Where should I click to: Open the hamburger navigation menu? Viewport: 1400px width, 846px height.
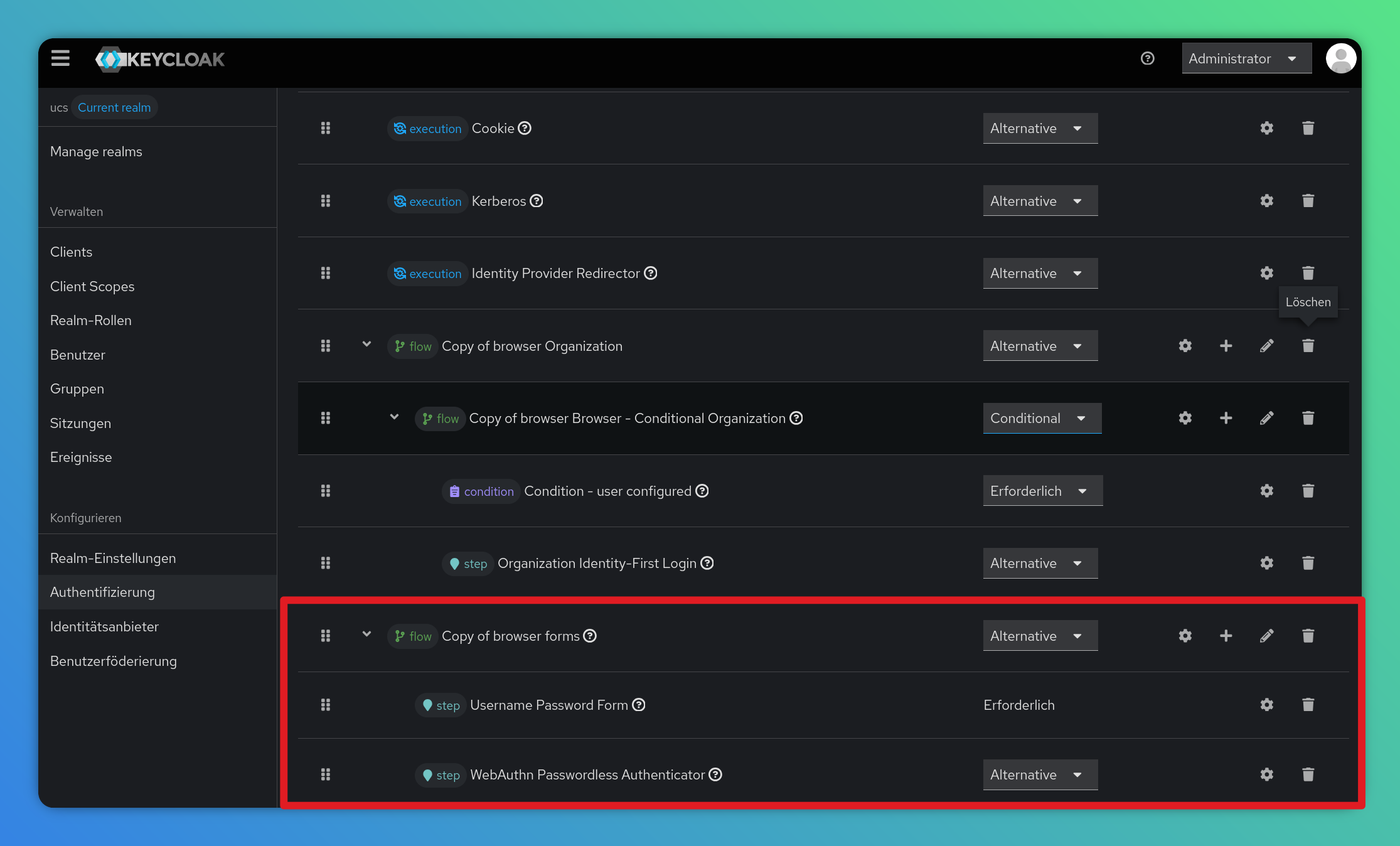click(60, 58)
